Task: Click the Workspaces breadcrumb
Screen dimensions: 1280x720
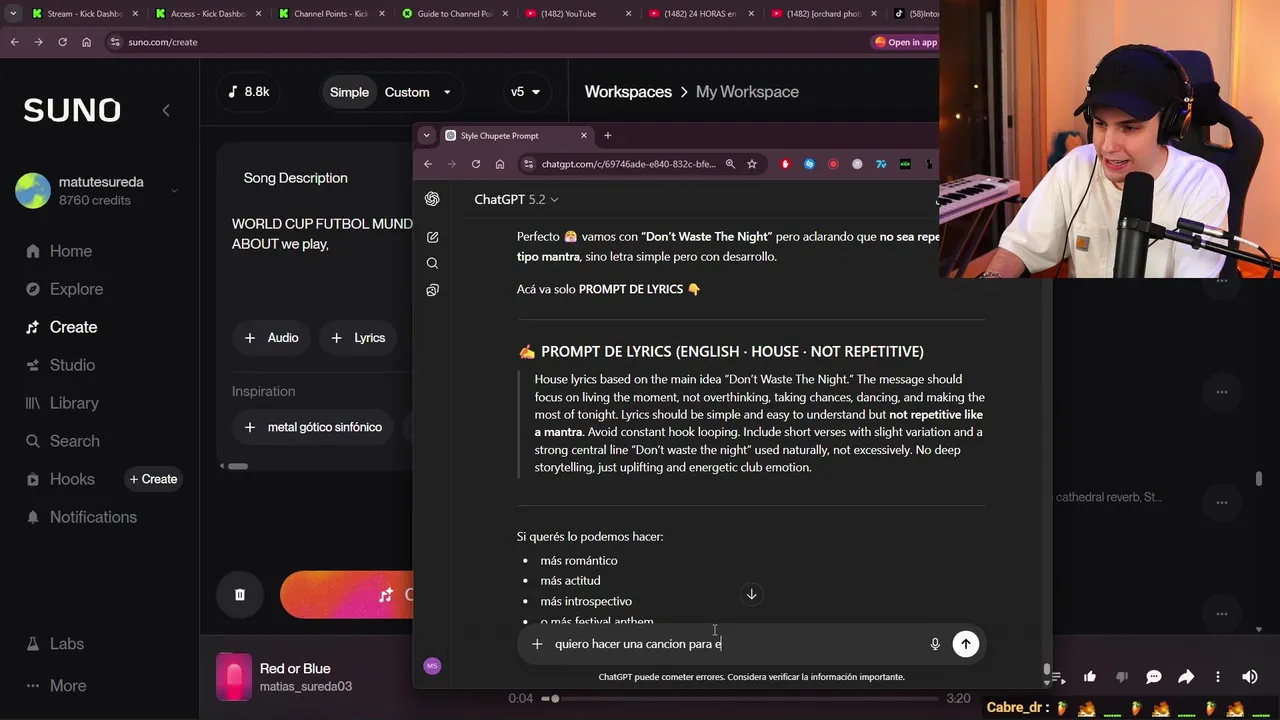Action: pos(628,92)
